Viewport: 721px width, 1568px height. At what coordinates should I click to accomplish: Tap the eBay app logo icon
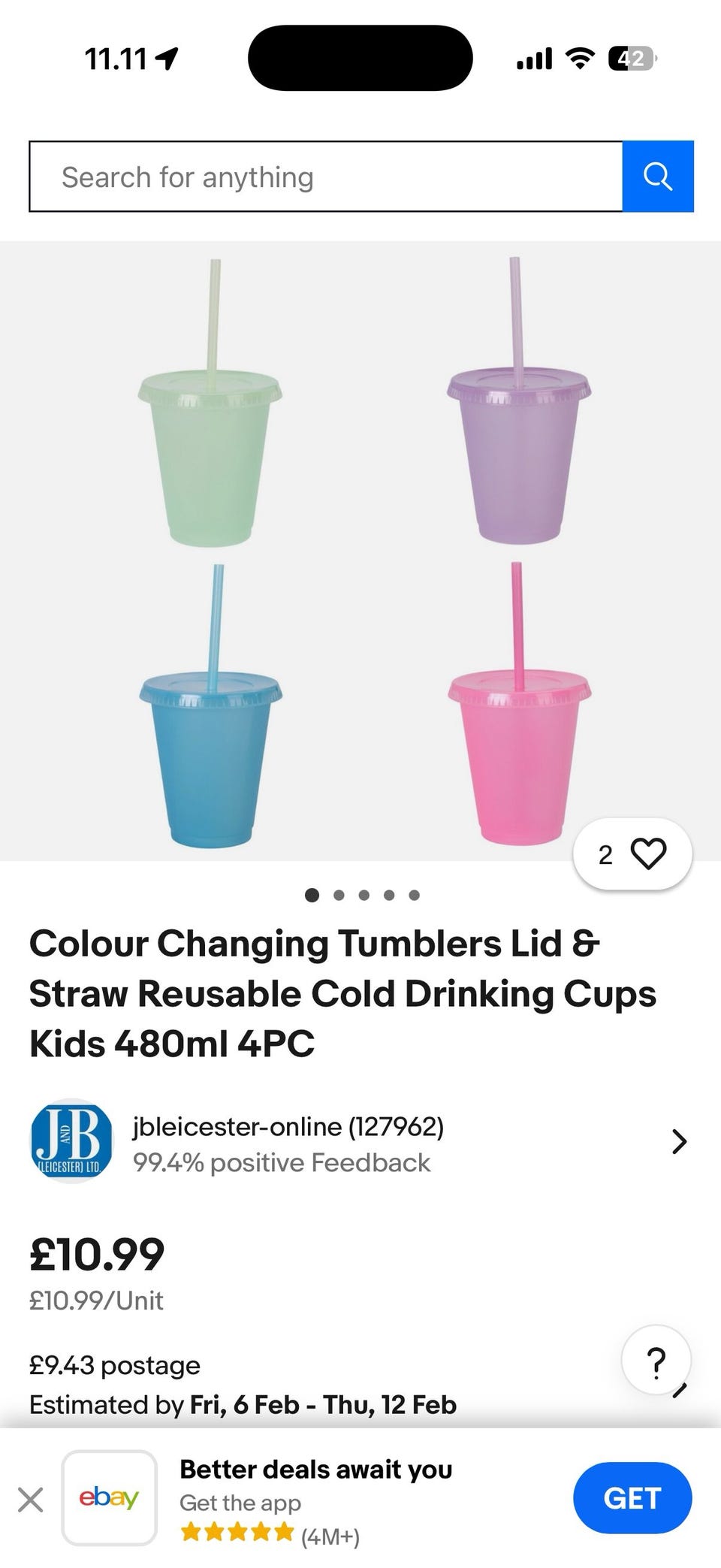point(110,1497)
